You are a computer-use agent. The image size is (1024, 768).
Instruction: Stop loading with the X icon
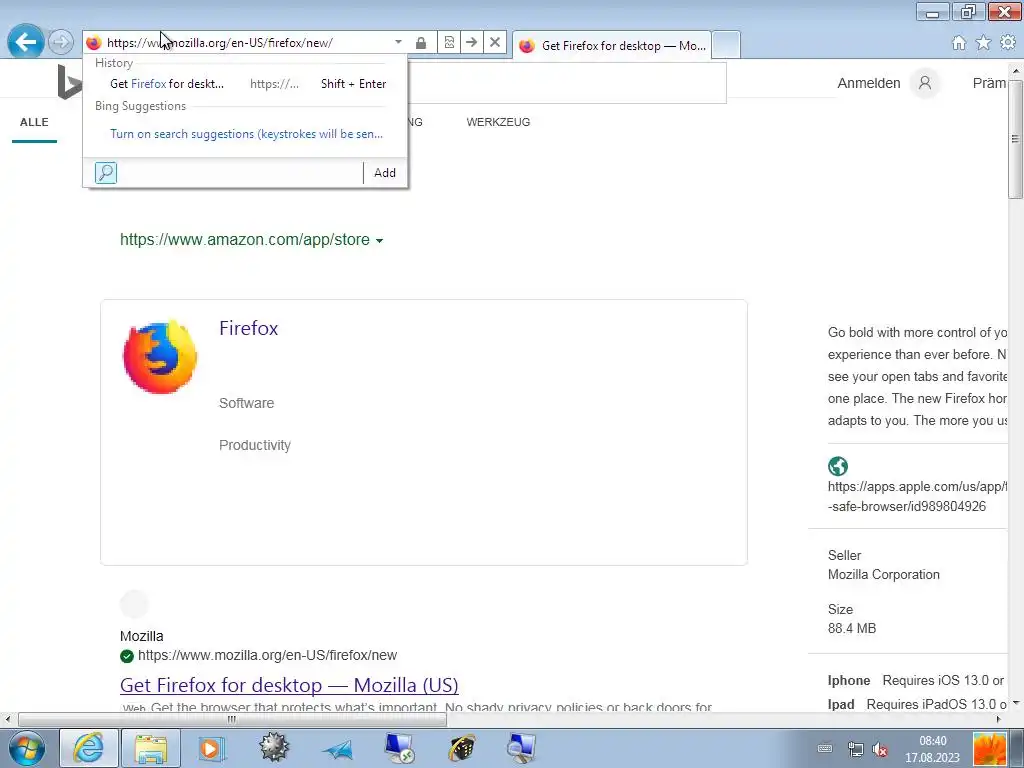point(495,42)
